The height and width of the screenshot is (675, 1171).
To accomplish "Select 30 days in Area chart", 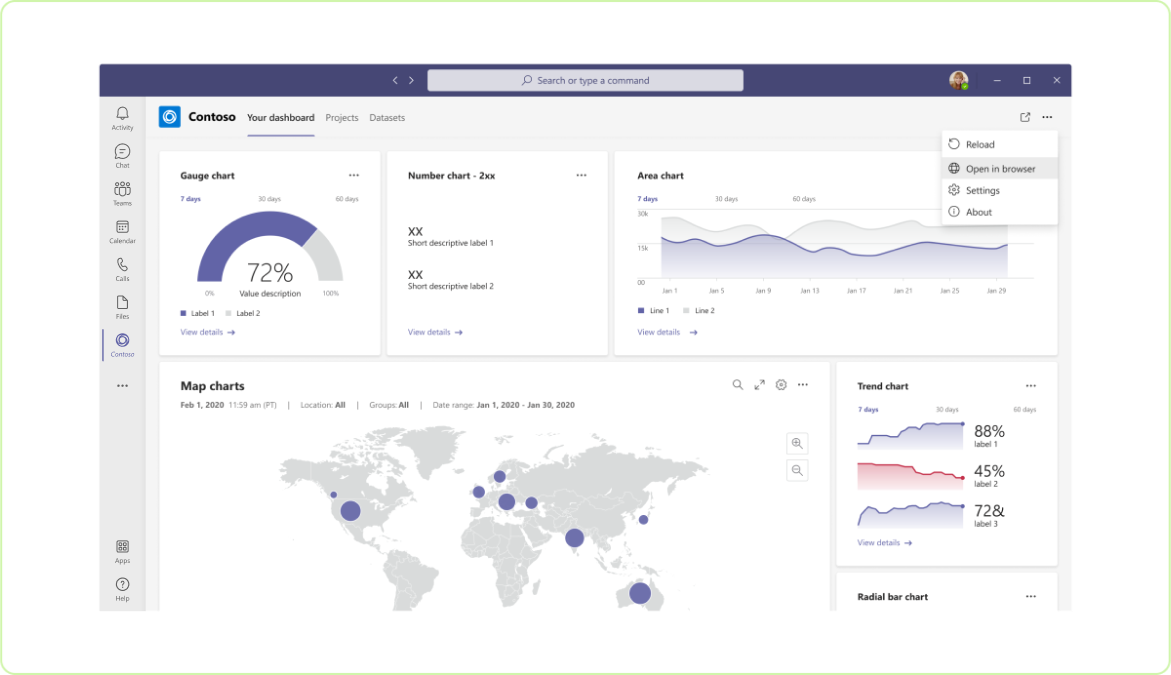I will (x=727, y=199).
